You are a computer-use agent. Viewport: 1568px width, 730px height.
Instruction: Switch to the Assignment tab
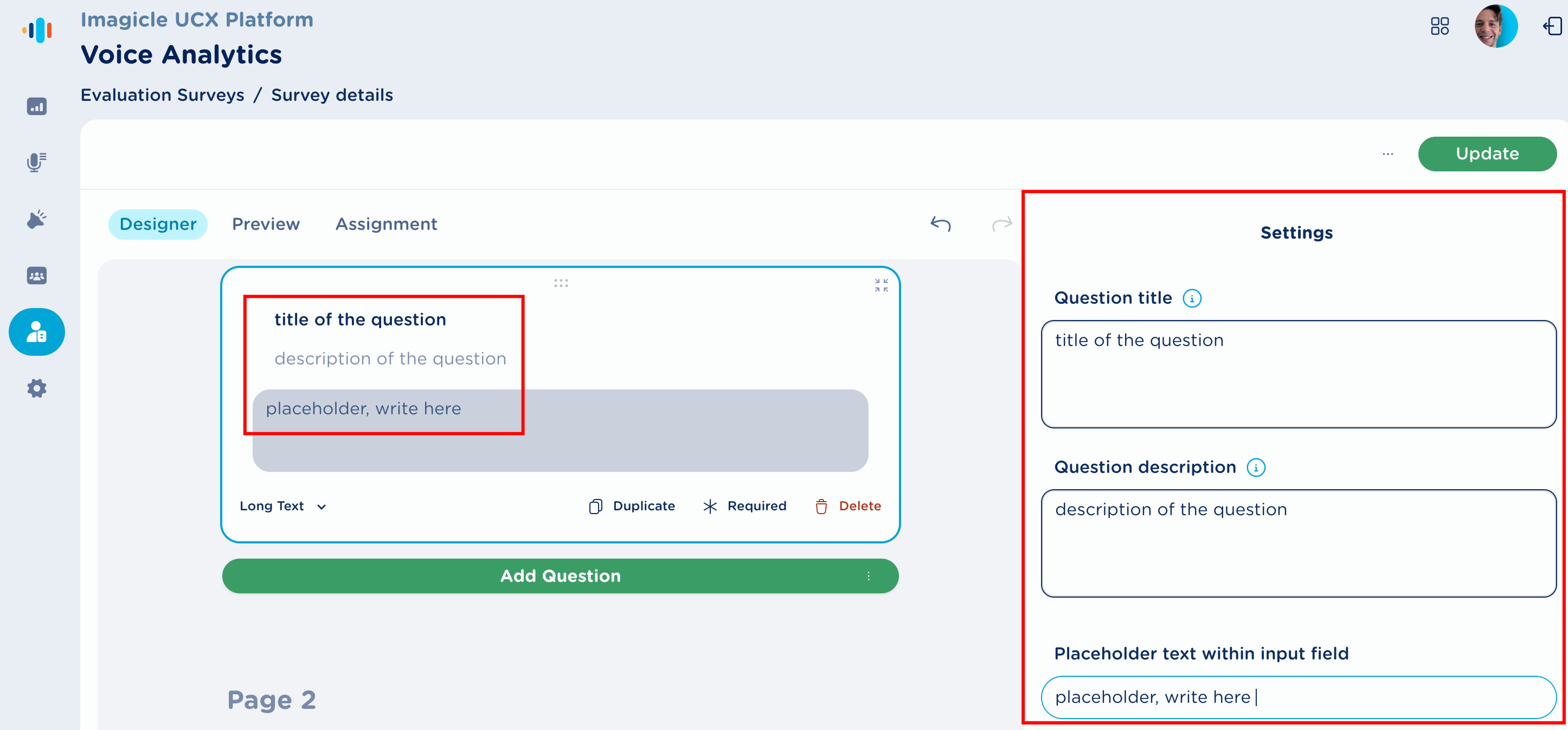pos(386,224)
